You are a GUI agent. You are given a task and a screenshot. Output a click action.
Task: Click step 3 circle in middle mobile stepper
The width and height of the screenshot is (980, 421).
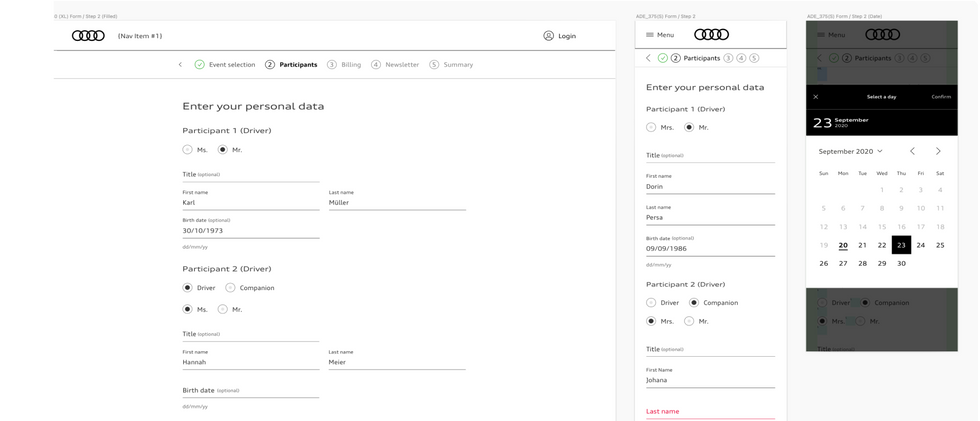[728, 58]
